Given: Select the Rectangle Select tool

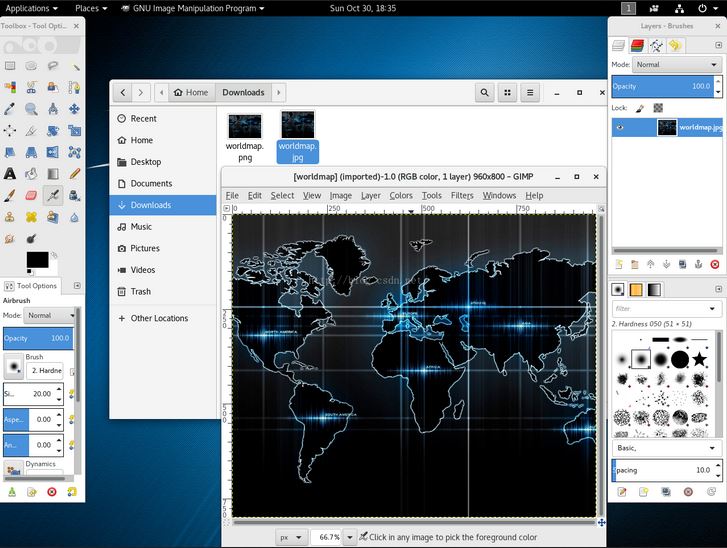Looking at the screenshot, I should (10, 66).
